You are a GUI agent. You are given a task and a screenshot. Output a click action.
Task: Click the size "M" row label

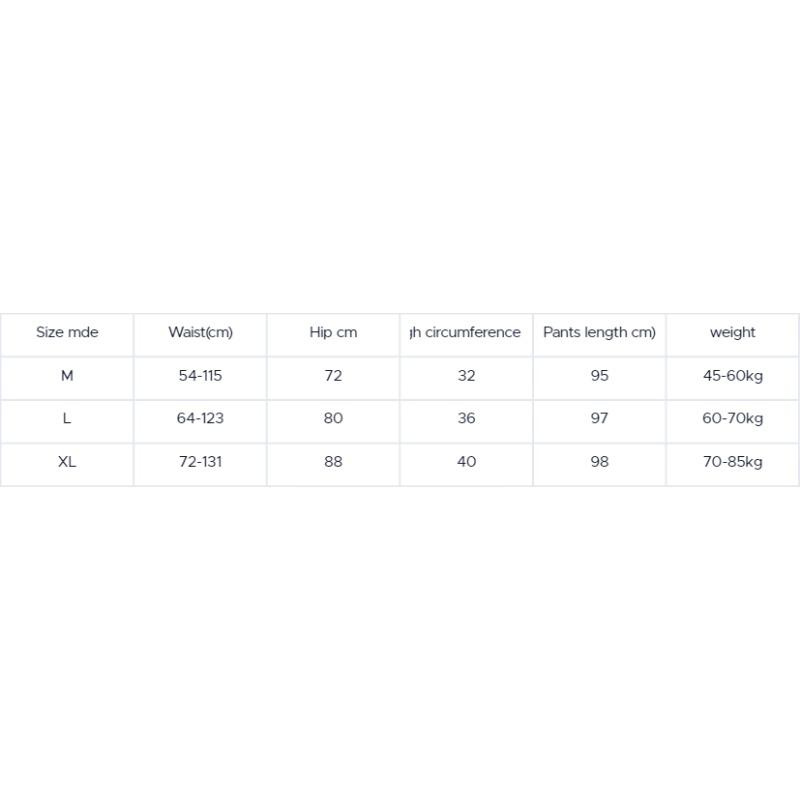pos(67,376)
